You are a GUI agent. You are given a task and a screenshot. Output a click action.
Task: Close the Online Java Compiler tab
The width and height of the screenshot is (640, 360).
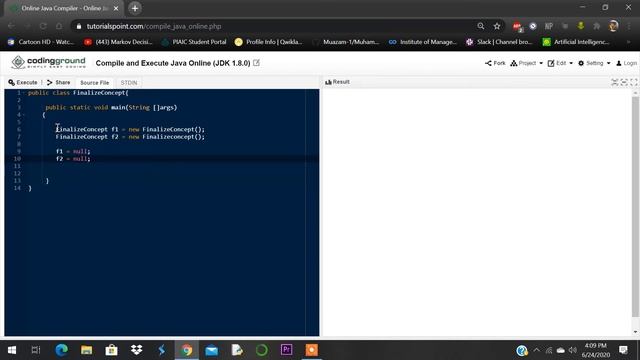pos(116,8)
